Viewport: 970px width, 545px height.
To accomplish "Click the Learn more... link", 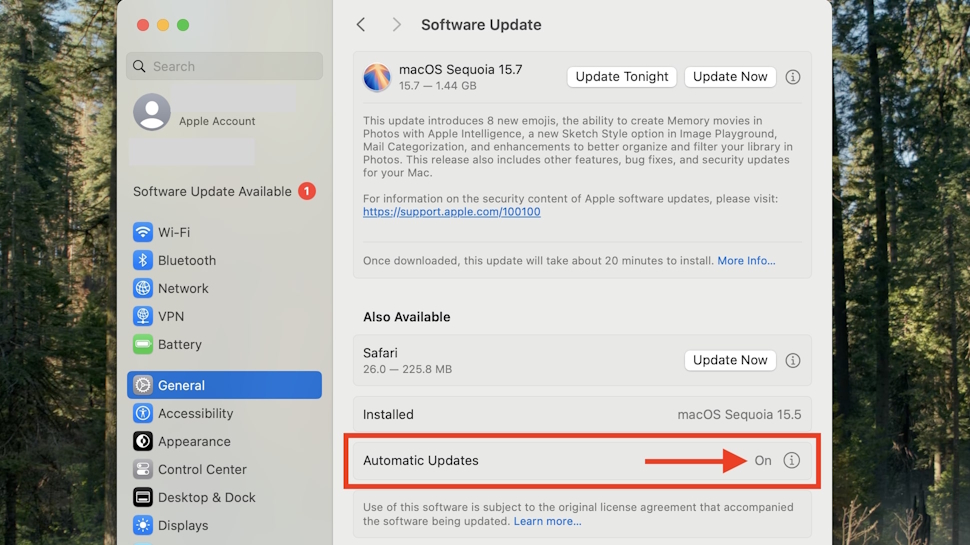I will [547, 521].
